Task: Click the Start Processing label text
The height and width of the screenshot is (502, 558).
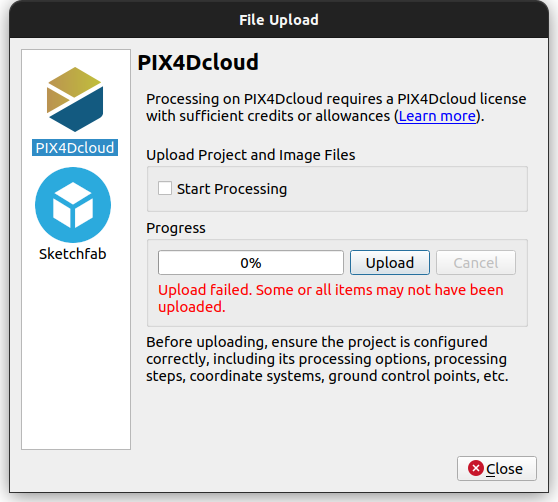Action: click(x=232, y=189)
